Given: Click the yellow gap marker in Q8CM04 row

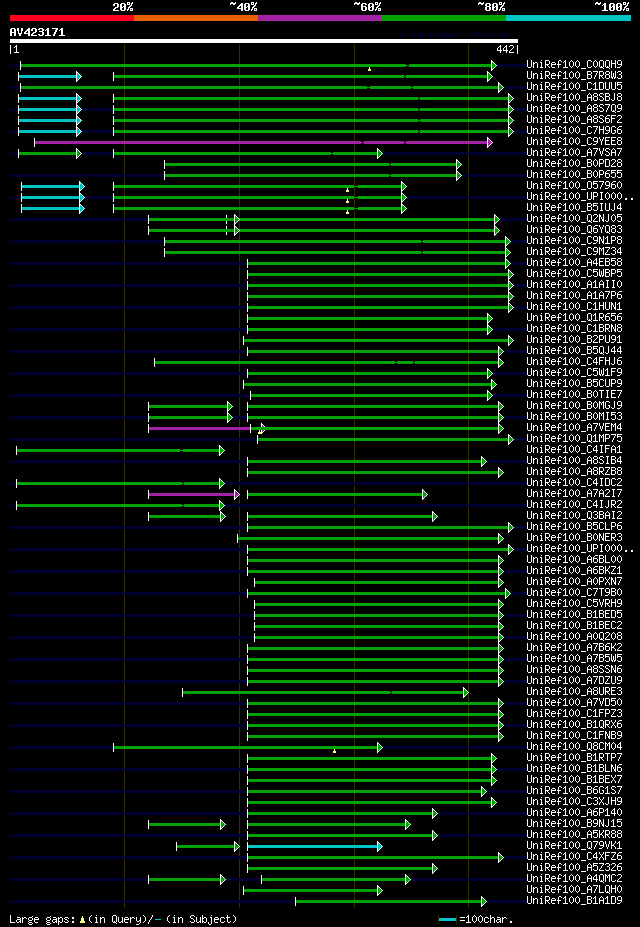Looking at the screenshot, I should point(334,751).
